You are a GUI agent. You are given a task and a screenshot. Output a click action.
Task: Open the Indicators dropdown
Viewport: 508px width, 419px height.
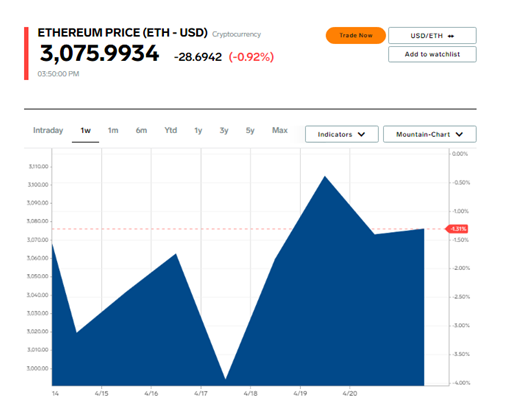click(x=342, y=134)
